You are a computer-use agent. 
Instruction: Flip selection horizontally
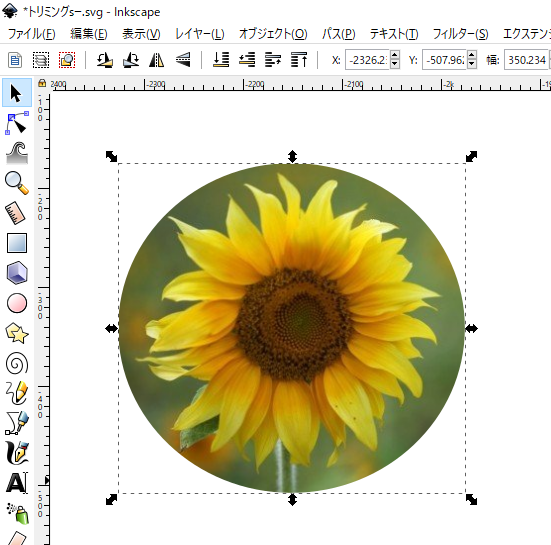click(157, 60)
